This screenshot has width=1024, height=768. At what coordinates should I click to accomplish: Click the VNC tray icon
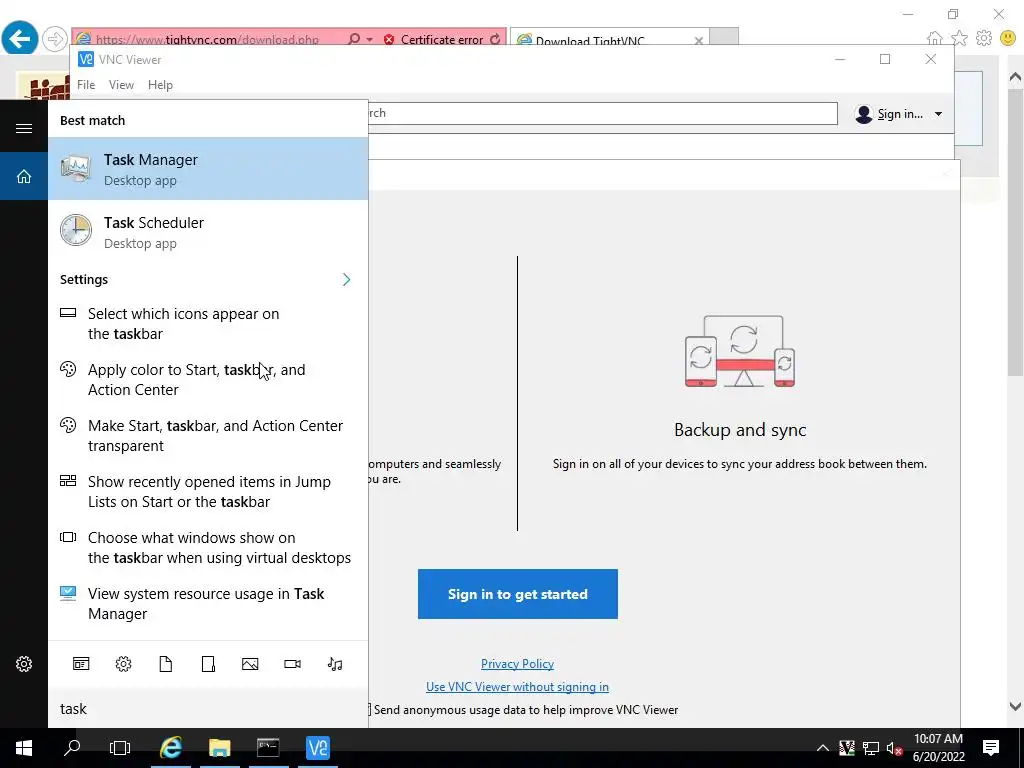pyautogui.click(x=847, y=748)
